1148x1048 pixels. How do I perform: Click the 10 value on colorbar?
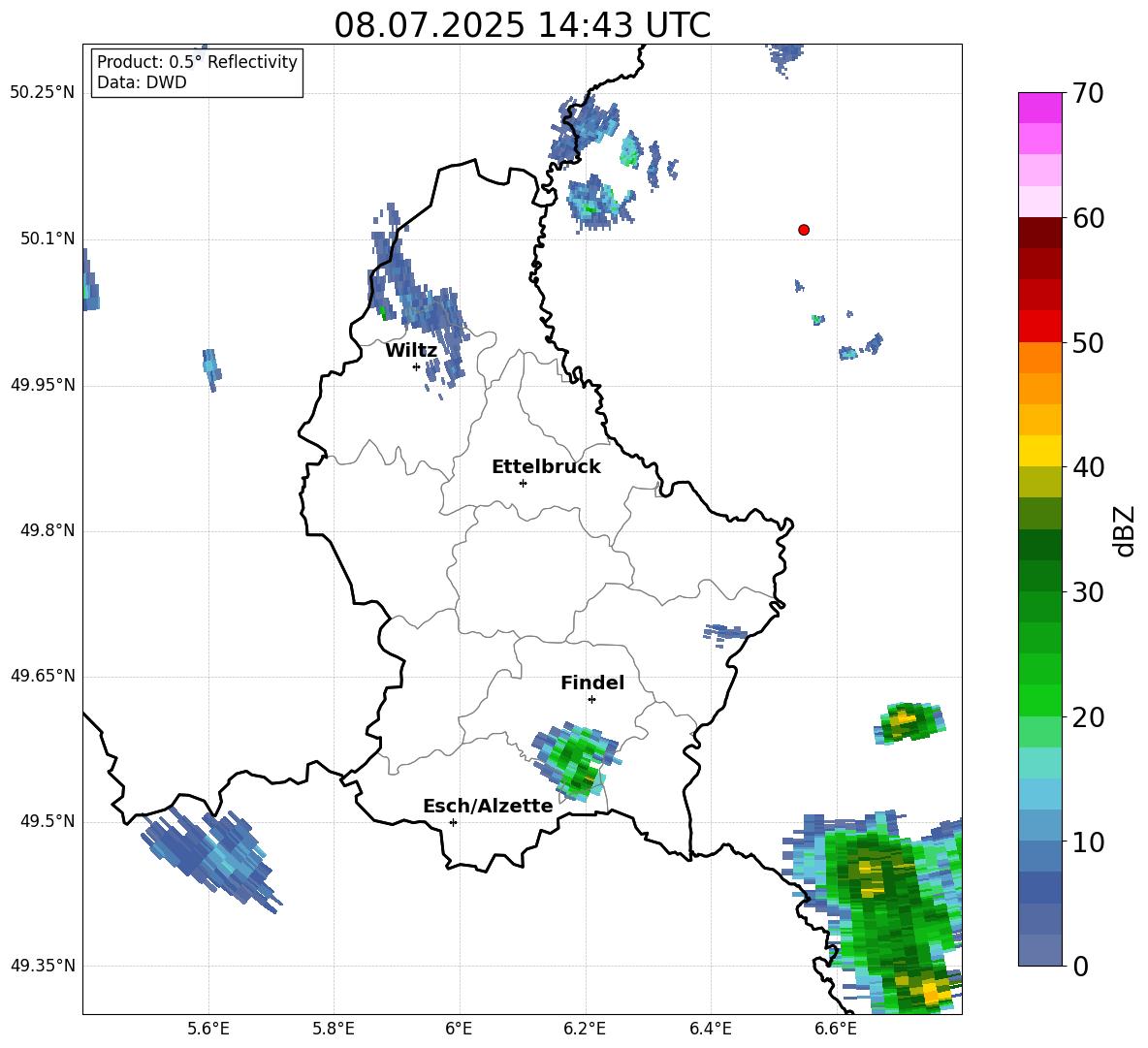pos(1088,842)
